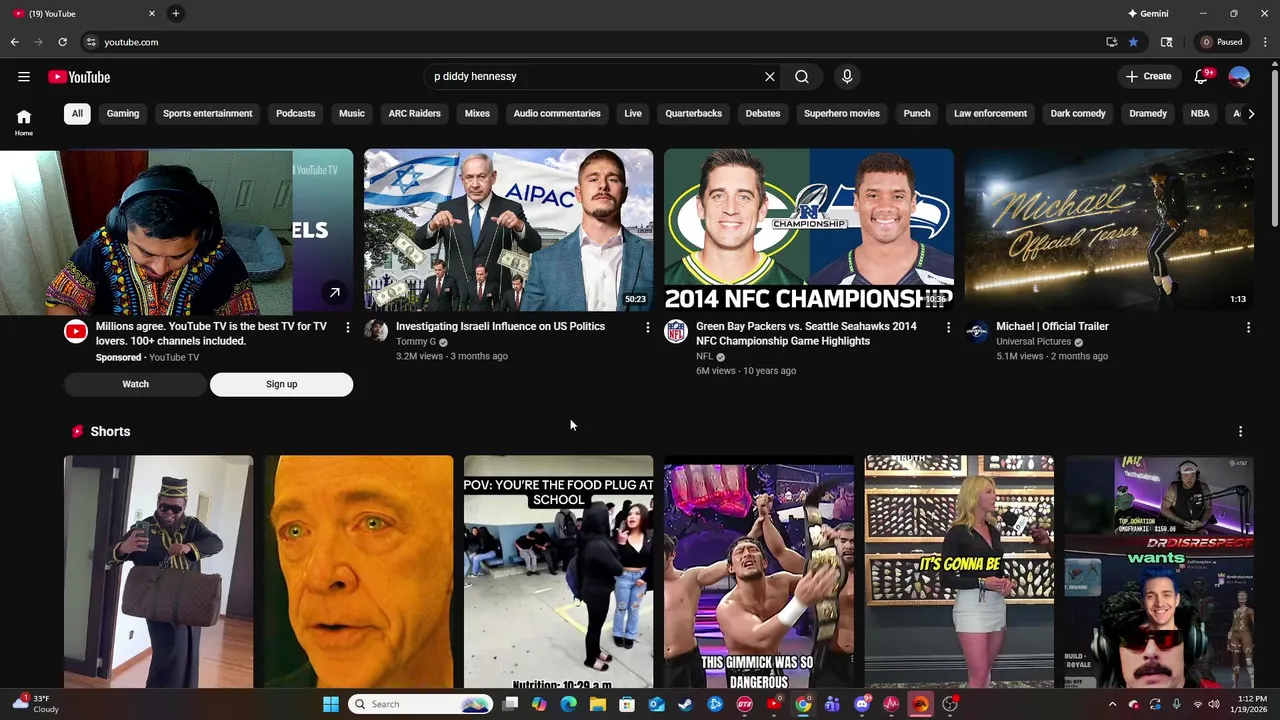This screenshot has width=1280, height=720.
Task: Open the ad external link arrow
Action: [334, 292]
